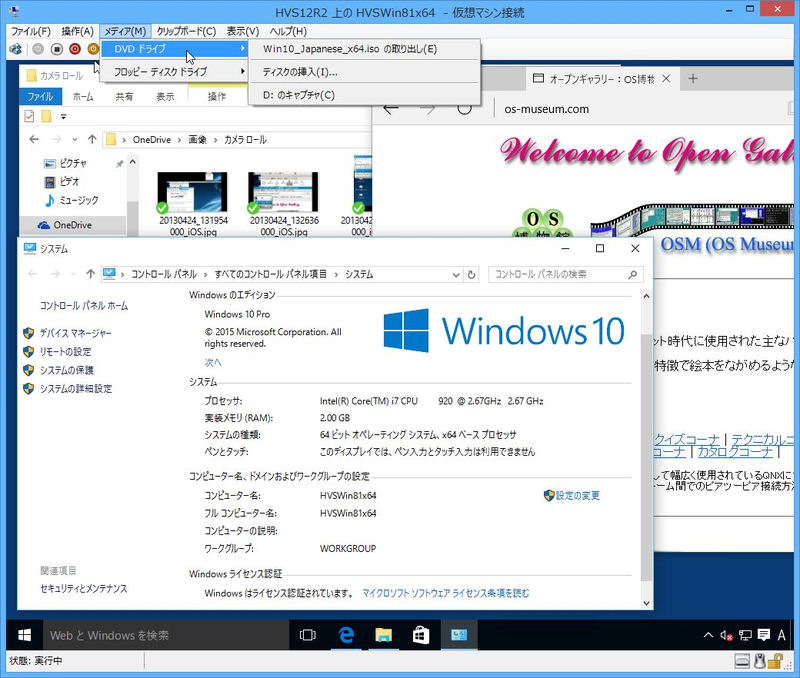This screenshot has height=678, width=800.
Task: Click the Ctrl+Alt+Del toolbar icon
Action: (16, 49)
